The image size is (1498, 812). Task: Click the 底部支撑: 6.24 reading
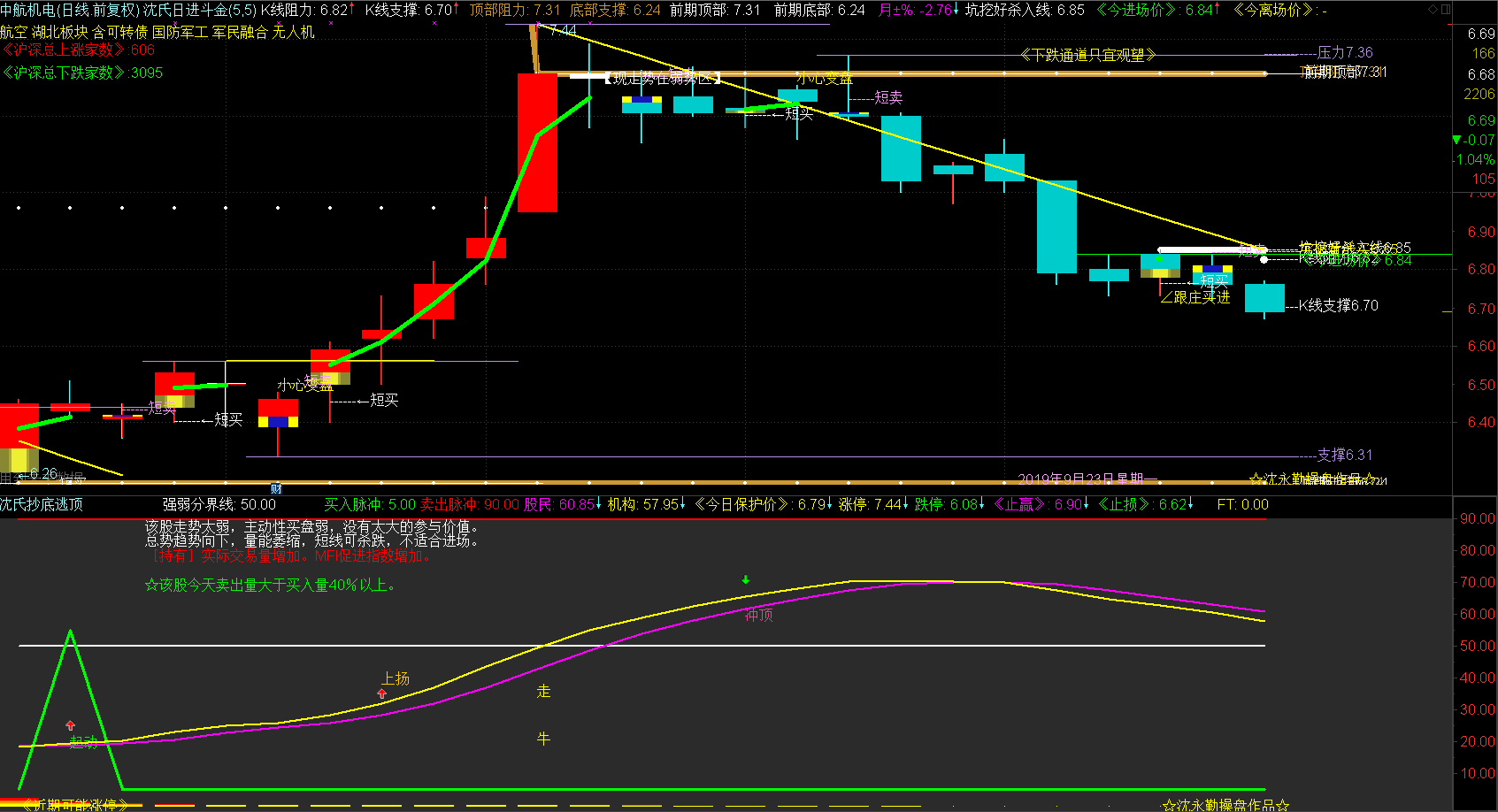pos(615,10)
